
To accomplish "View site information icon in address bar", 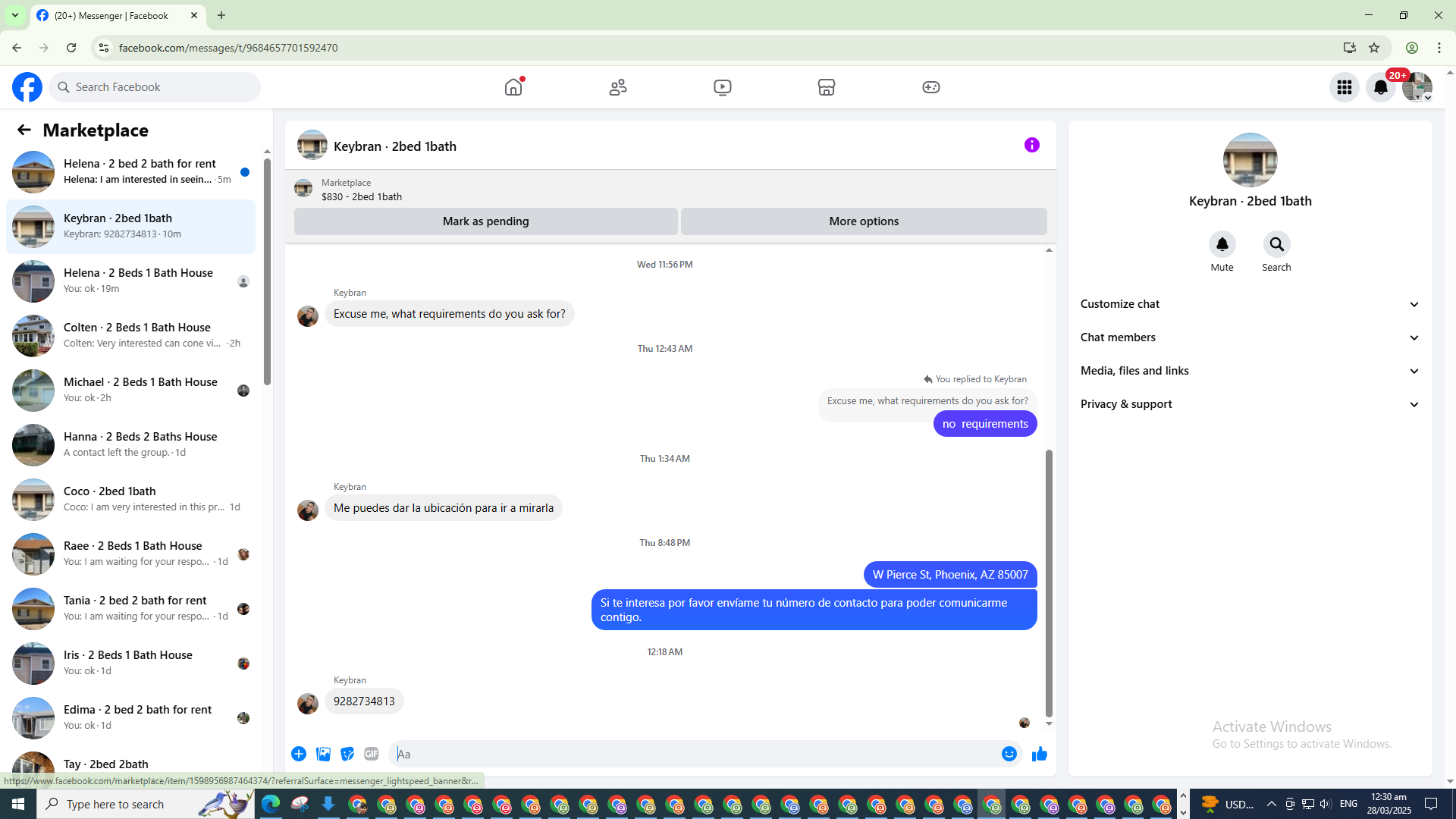I will (x=104, y=48).
